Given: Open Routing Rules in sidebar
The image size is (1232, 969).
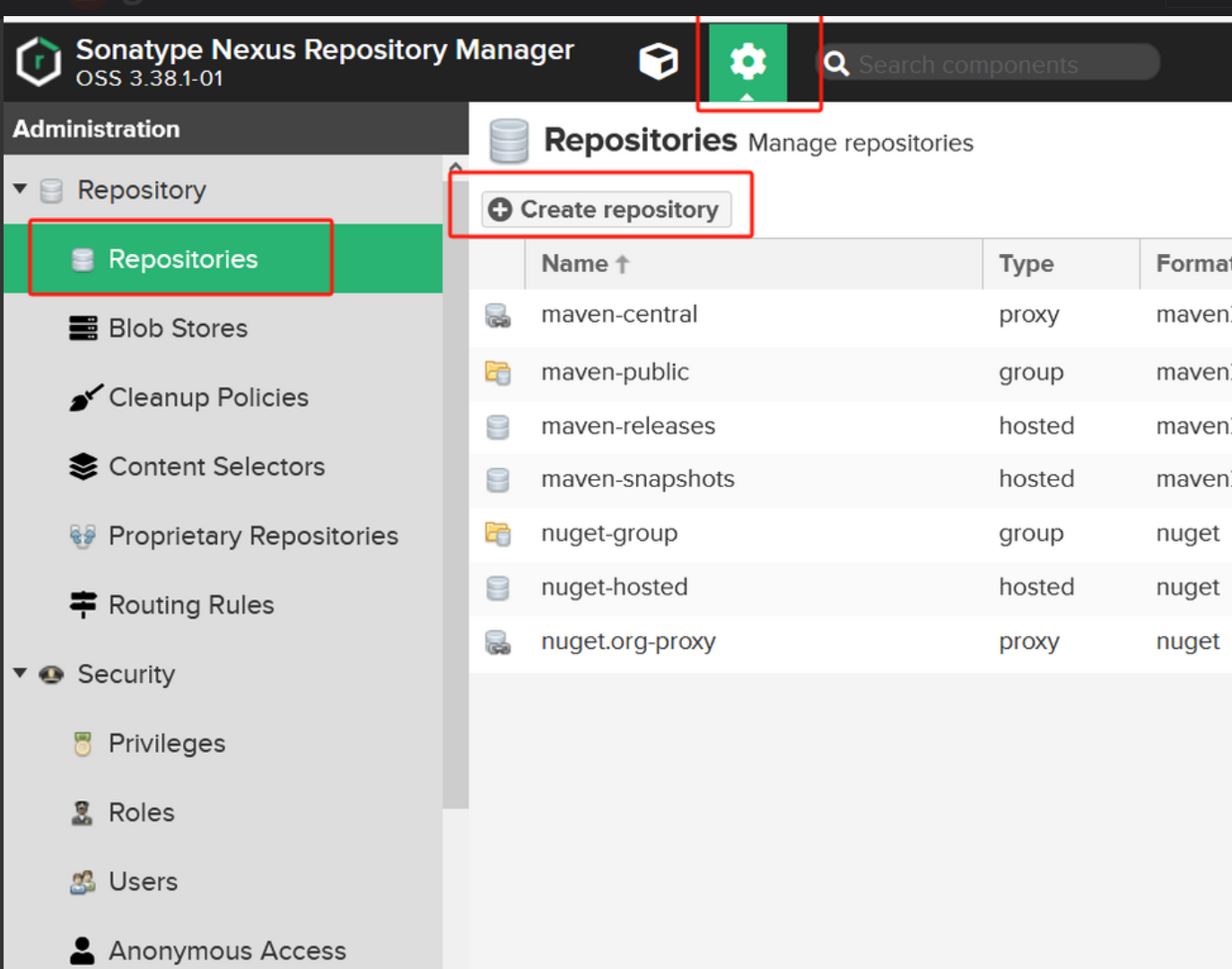Looking at the screenshot, I should 191,605.
